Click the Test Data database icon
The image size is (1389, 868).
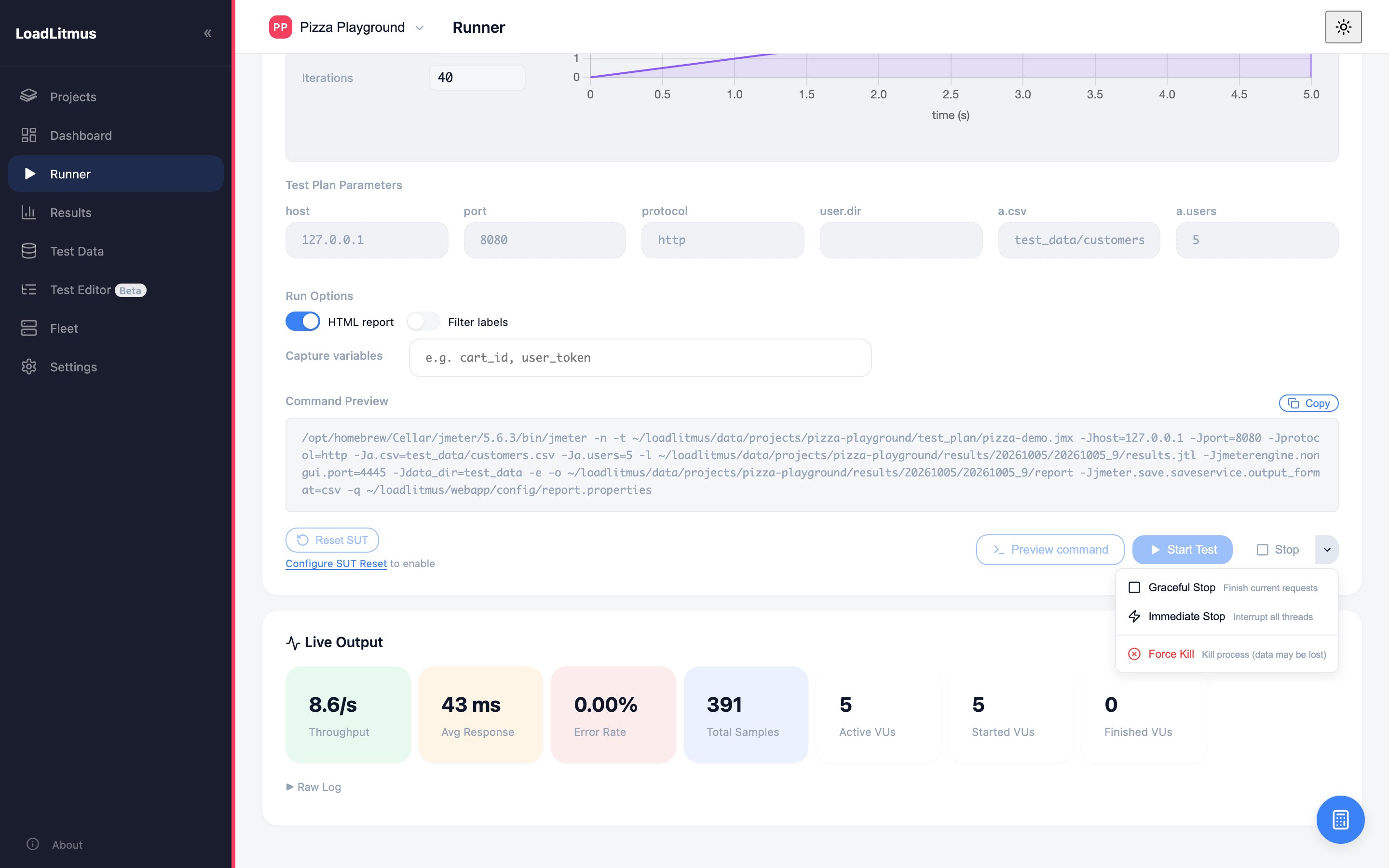tap(29, 251)
